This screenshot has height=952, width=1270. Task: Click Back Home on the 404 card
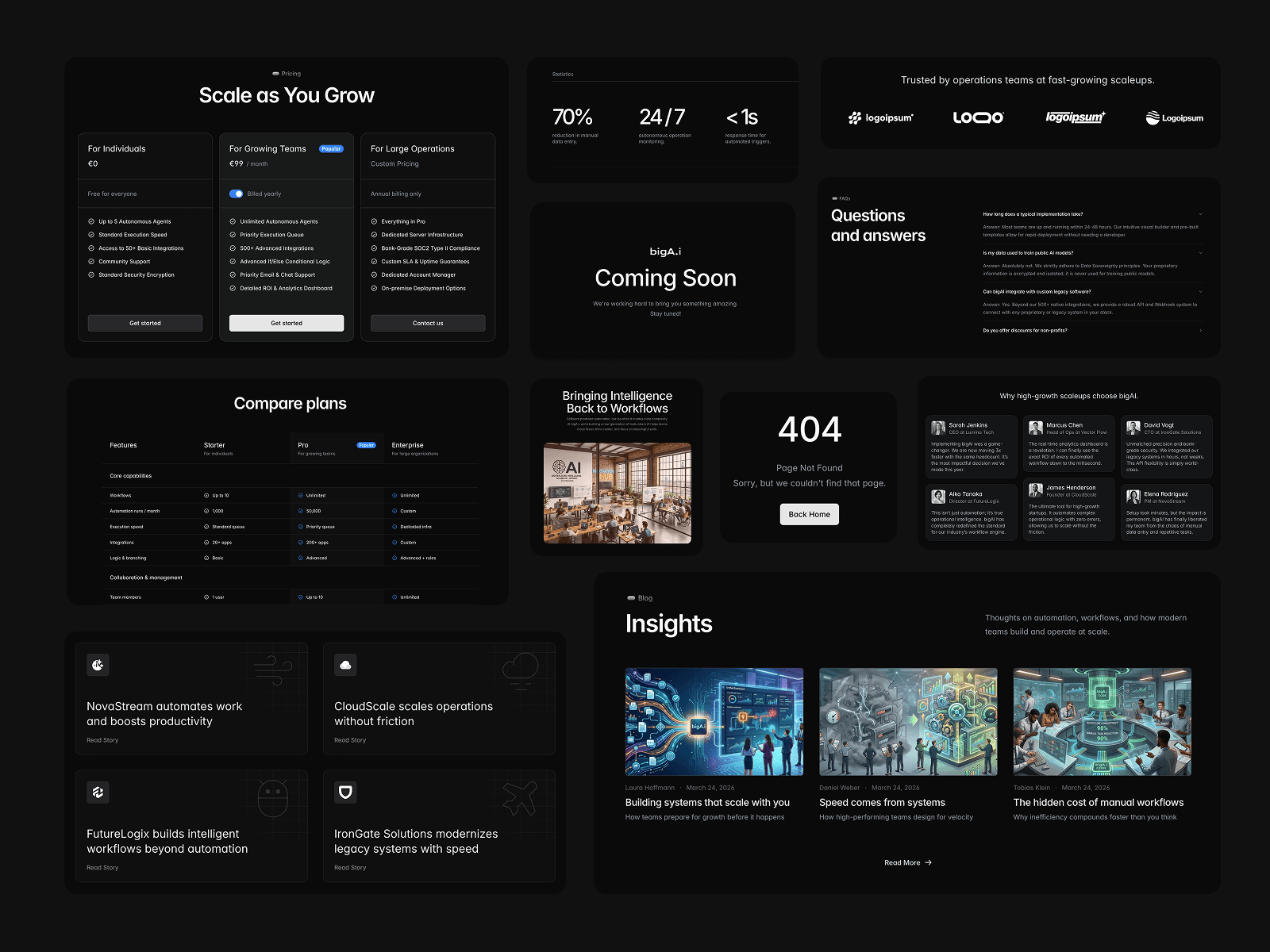[810, 514]
